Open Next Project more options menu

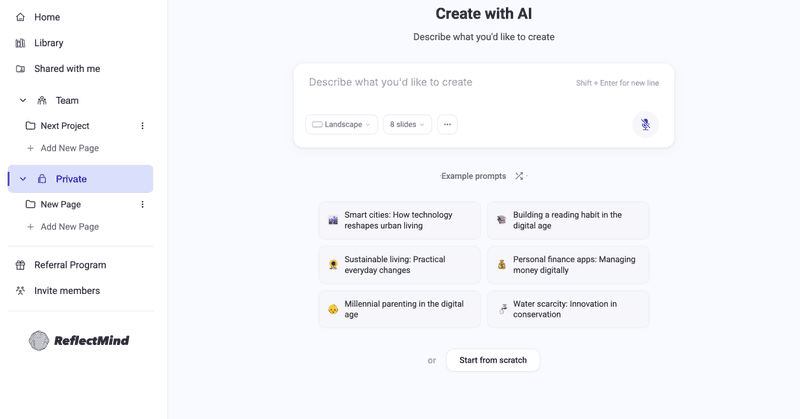pos(142,126)
